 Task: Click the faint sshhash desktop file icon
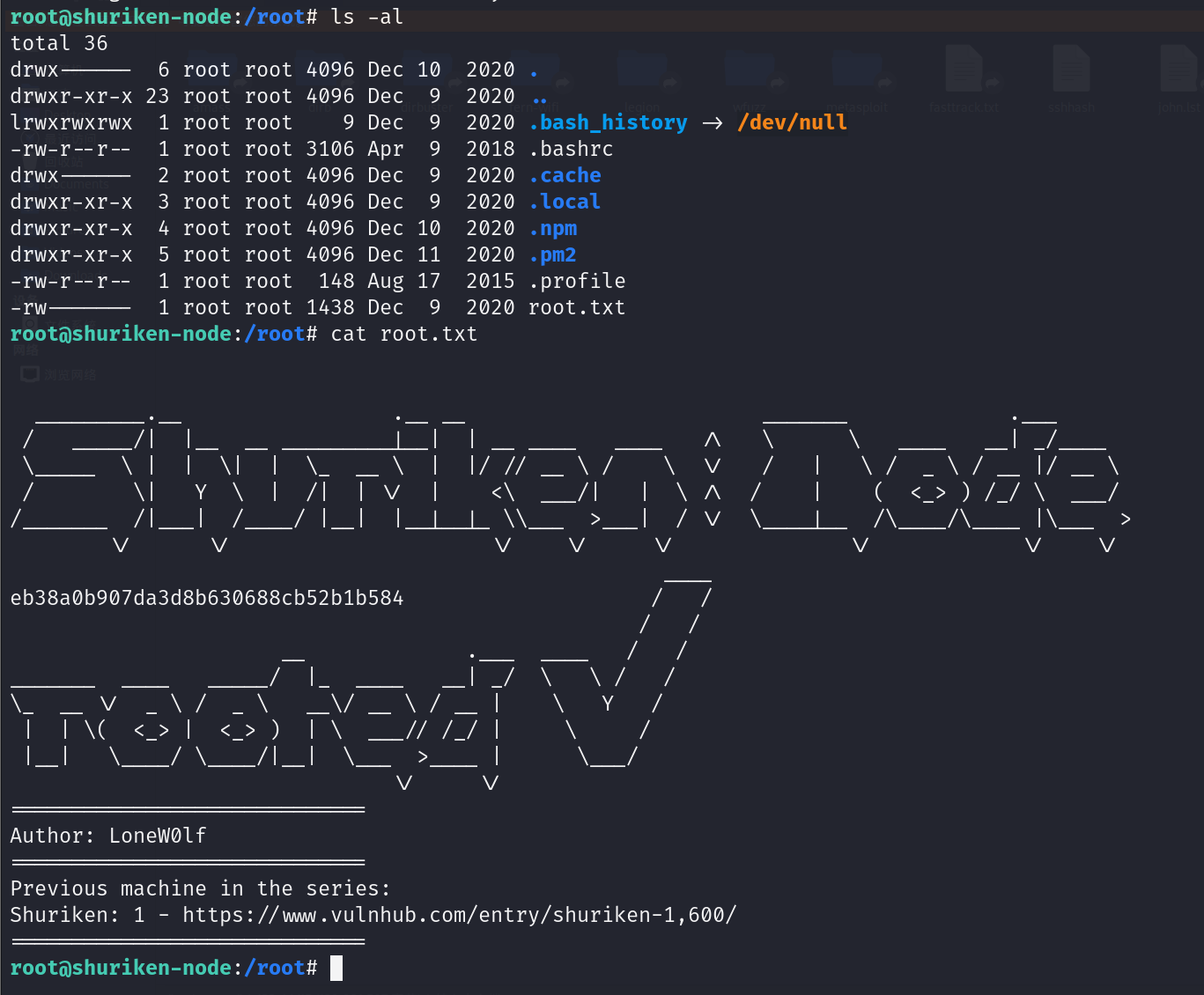click(x=1071, y=70)
